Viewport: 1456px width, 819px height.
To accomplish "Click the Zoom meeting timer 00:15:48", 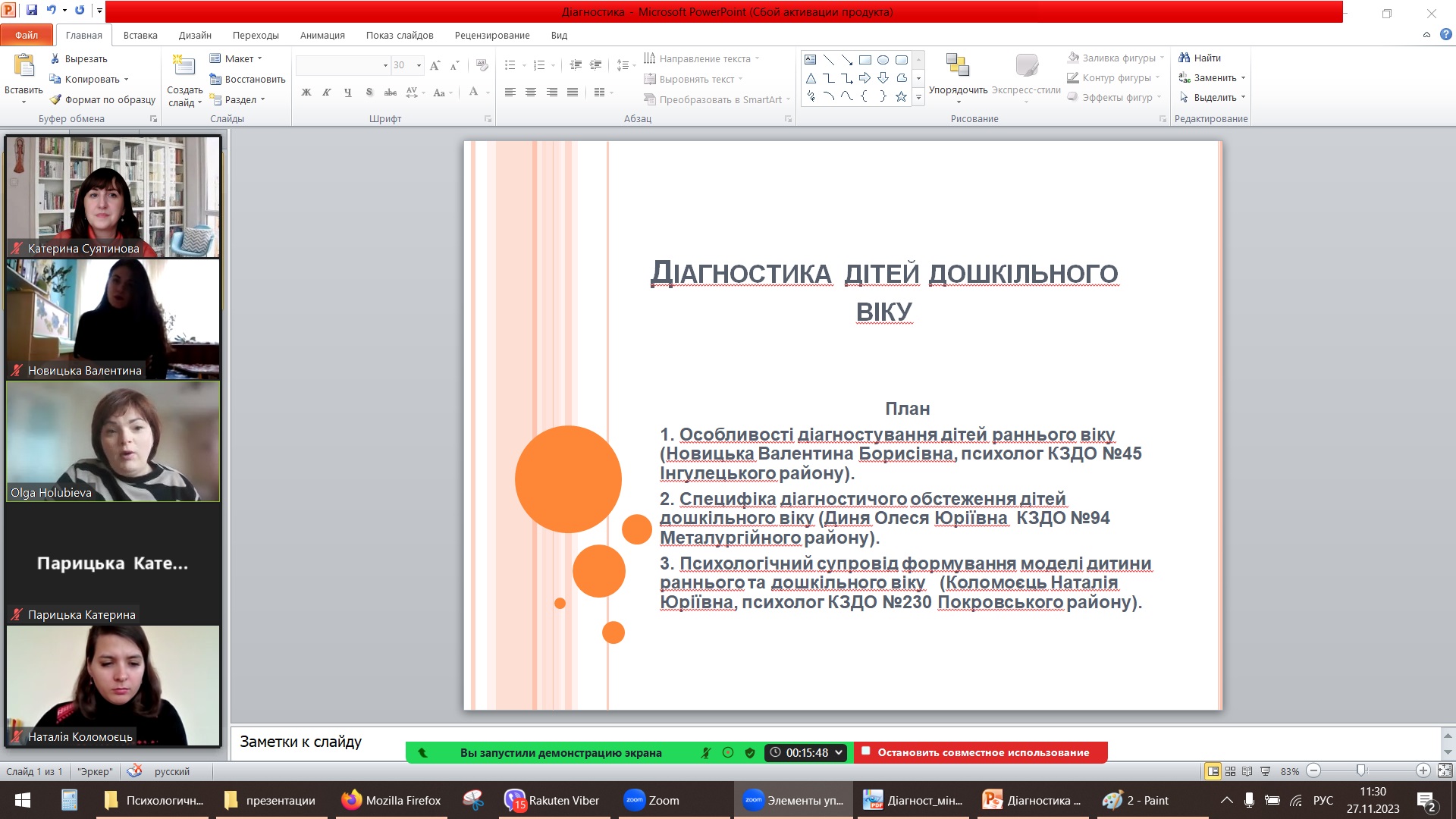I will (x=806, y=752).
